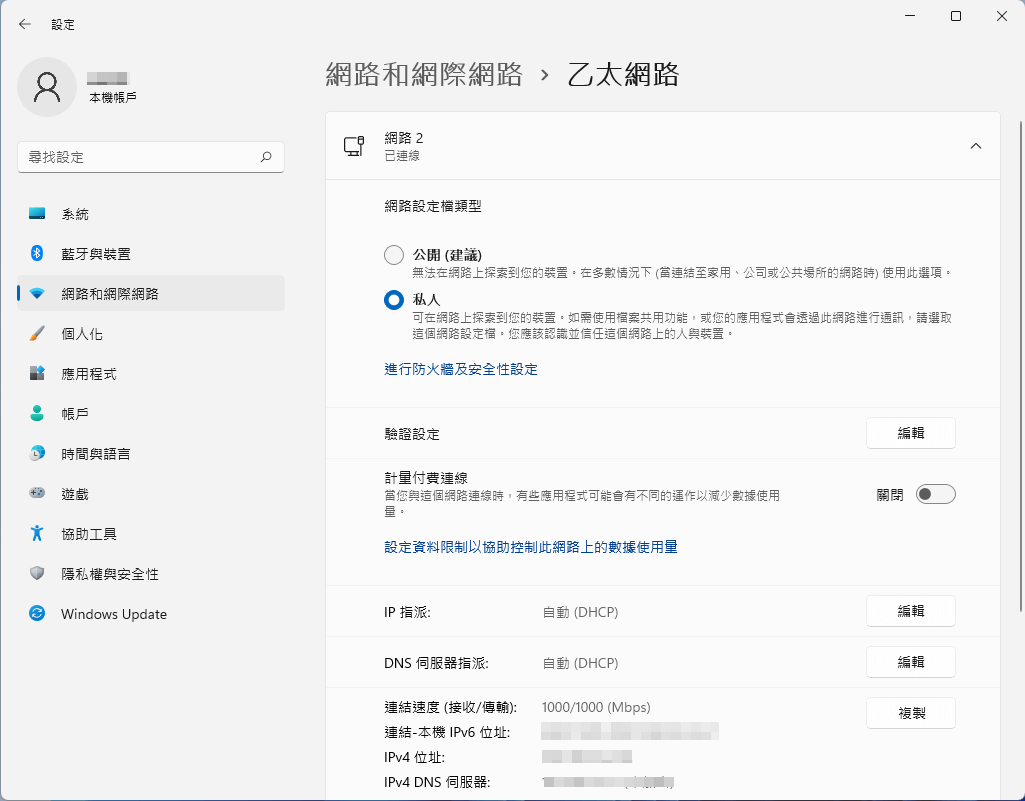Open 隱私權與安全性 in the sidebar
Image resolution: width=1025 pixels, height=801 pixels.
pos(109,574)
